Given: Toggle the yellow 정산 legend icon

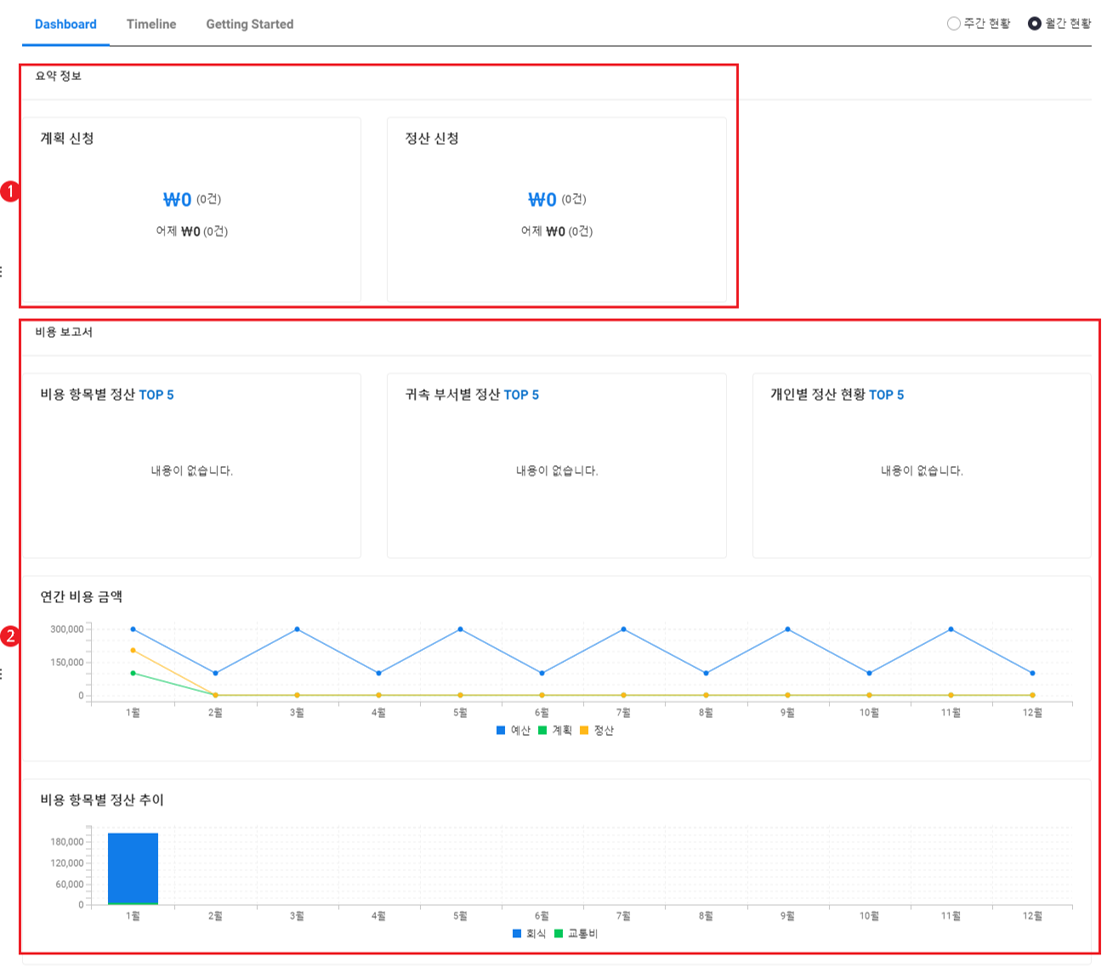Looking at the screenshot, I should pos(584,731).
